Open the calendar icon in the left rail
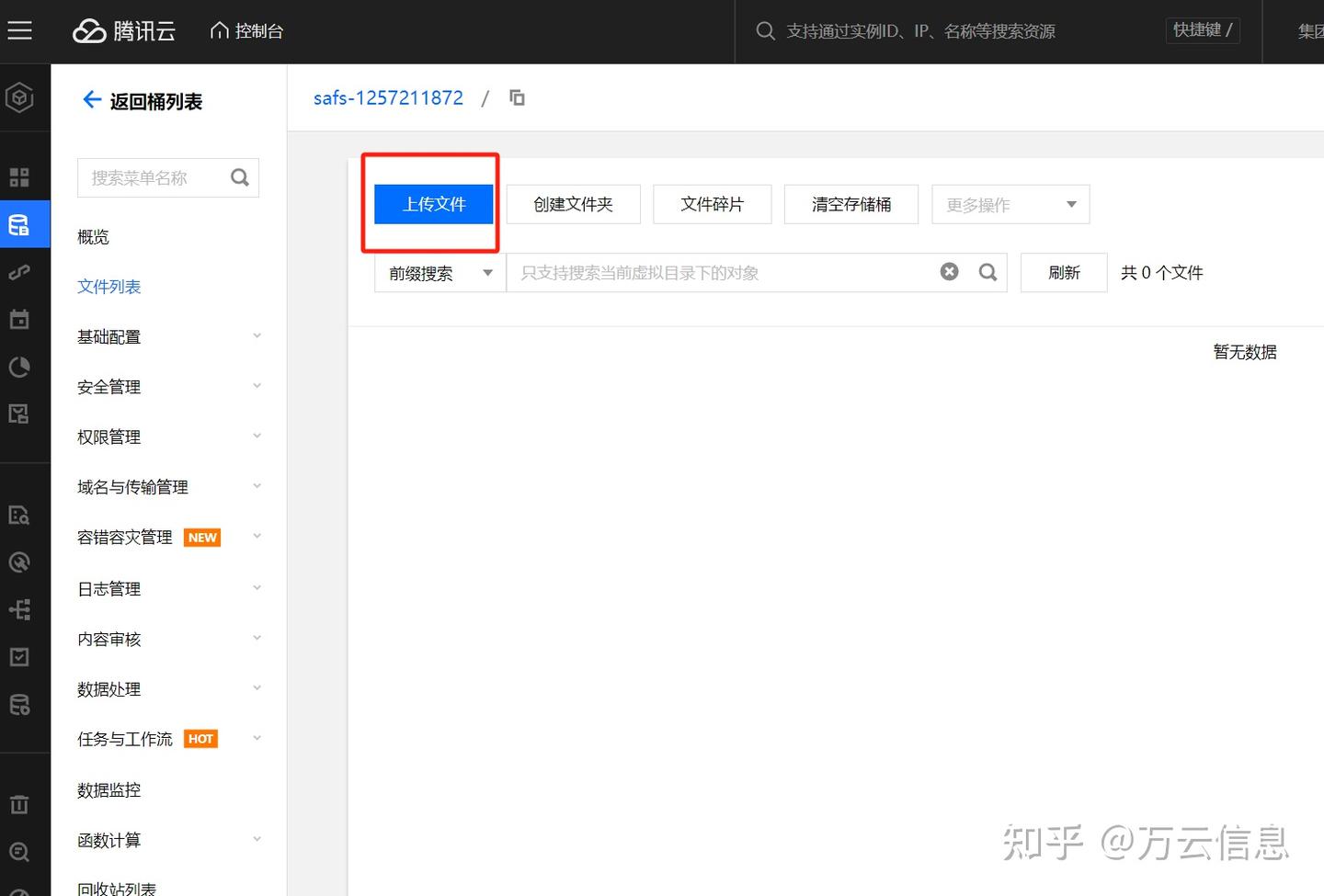The height and width of the screenshot is (896, 1324). click(x=19, y=320)
